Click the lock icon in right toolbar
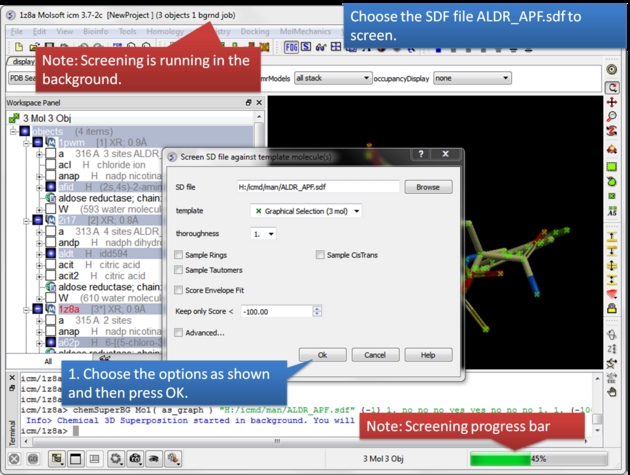 (612, 309)
